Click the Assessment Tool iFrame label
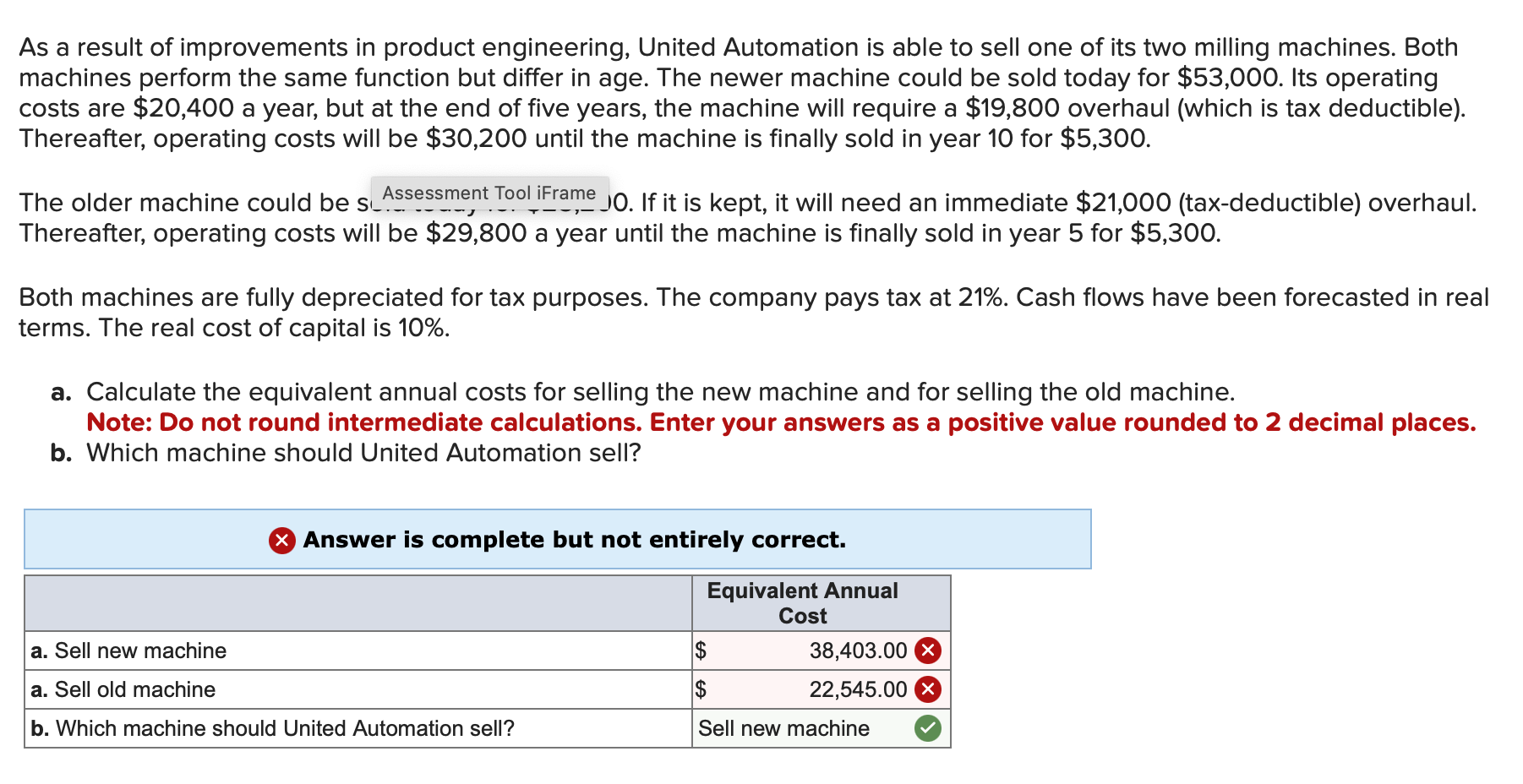Screen dimensions: 1523x784 489,193
